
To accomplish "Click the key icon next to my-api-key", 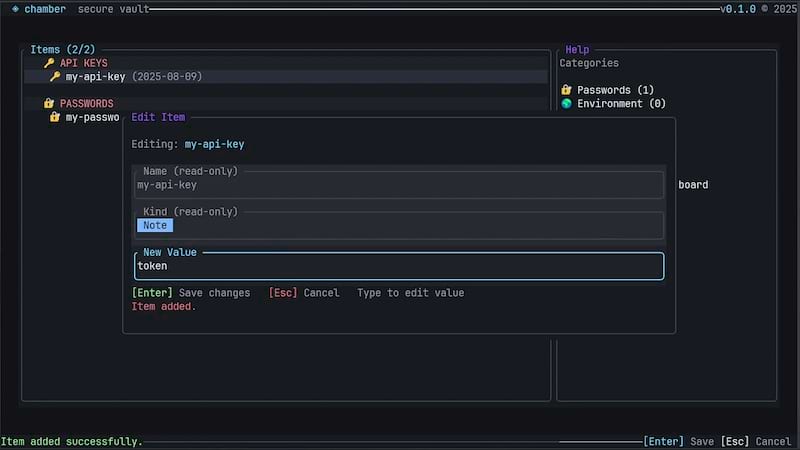I will click(55, 76).
